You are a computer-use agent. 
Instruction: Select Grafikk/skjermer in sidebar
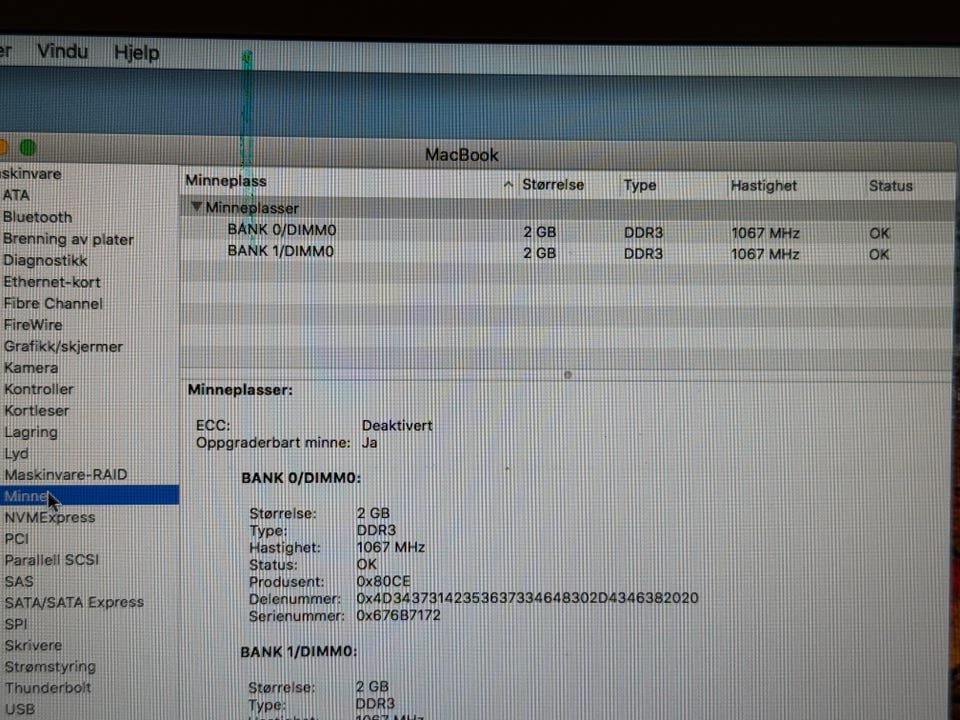coord(63,347)
